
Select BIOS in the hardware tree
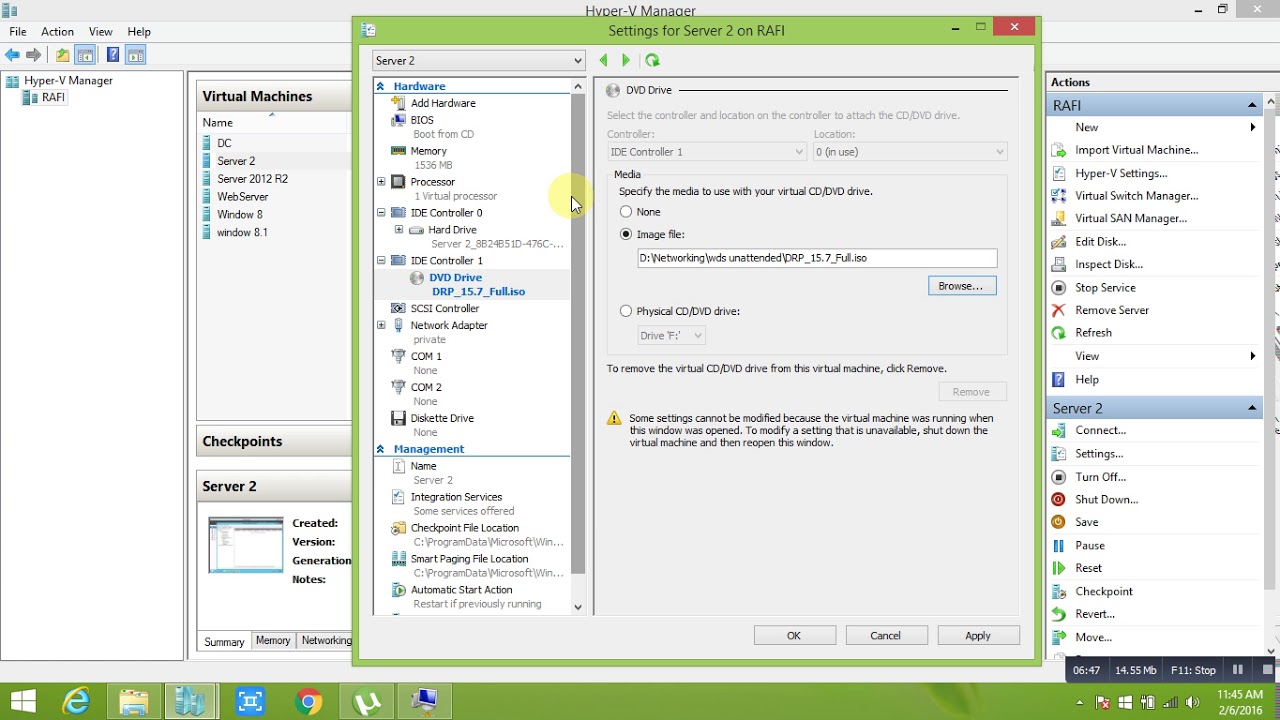[x=422, y=120]
